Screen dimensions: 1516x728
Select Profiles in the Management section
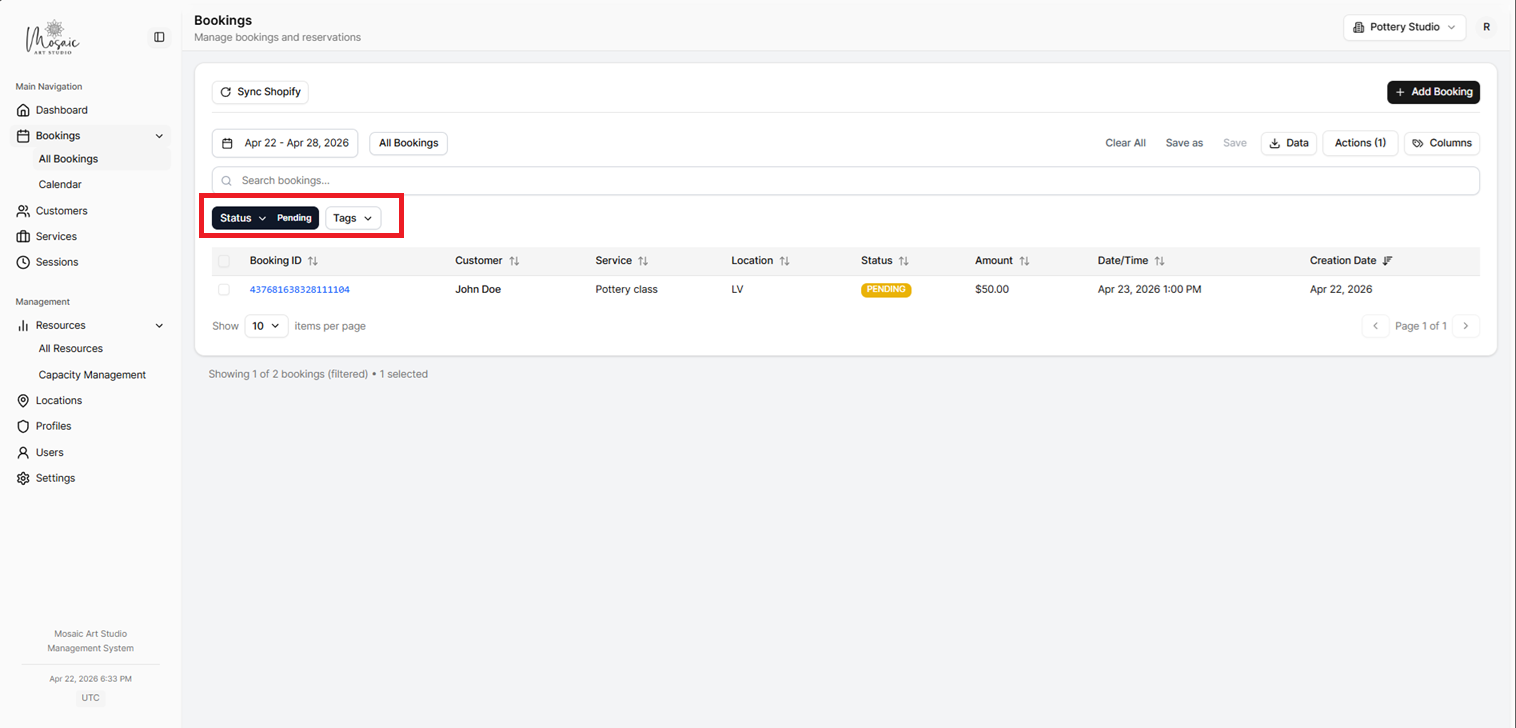point(53,426)
